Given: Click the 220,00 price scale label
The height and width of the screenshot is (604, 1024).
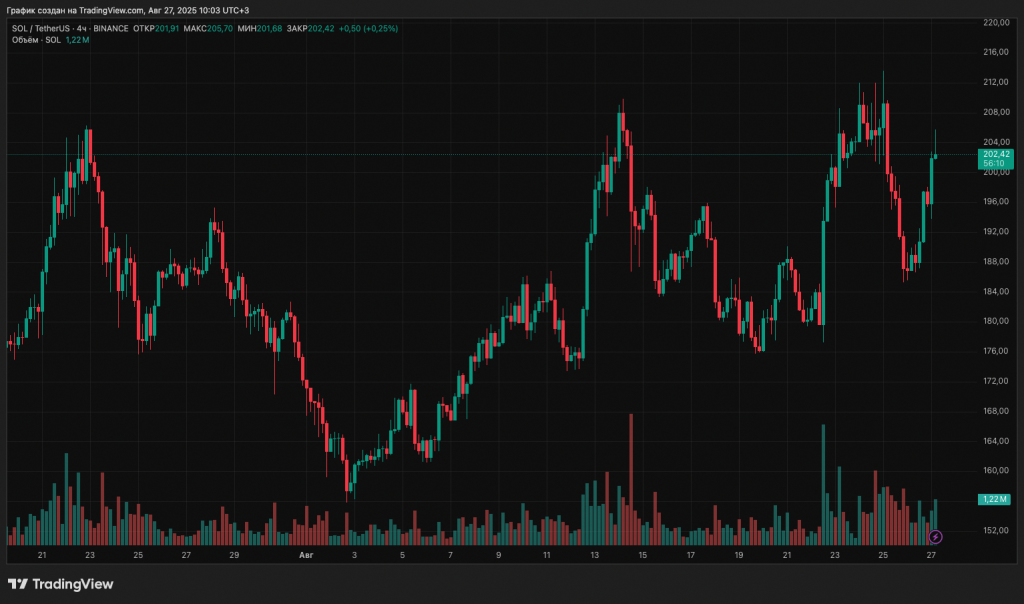Looking at the screenshot, I should click(995, 22).
